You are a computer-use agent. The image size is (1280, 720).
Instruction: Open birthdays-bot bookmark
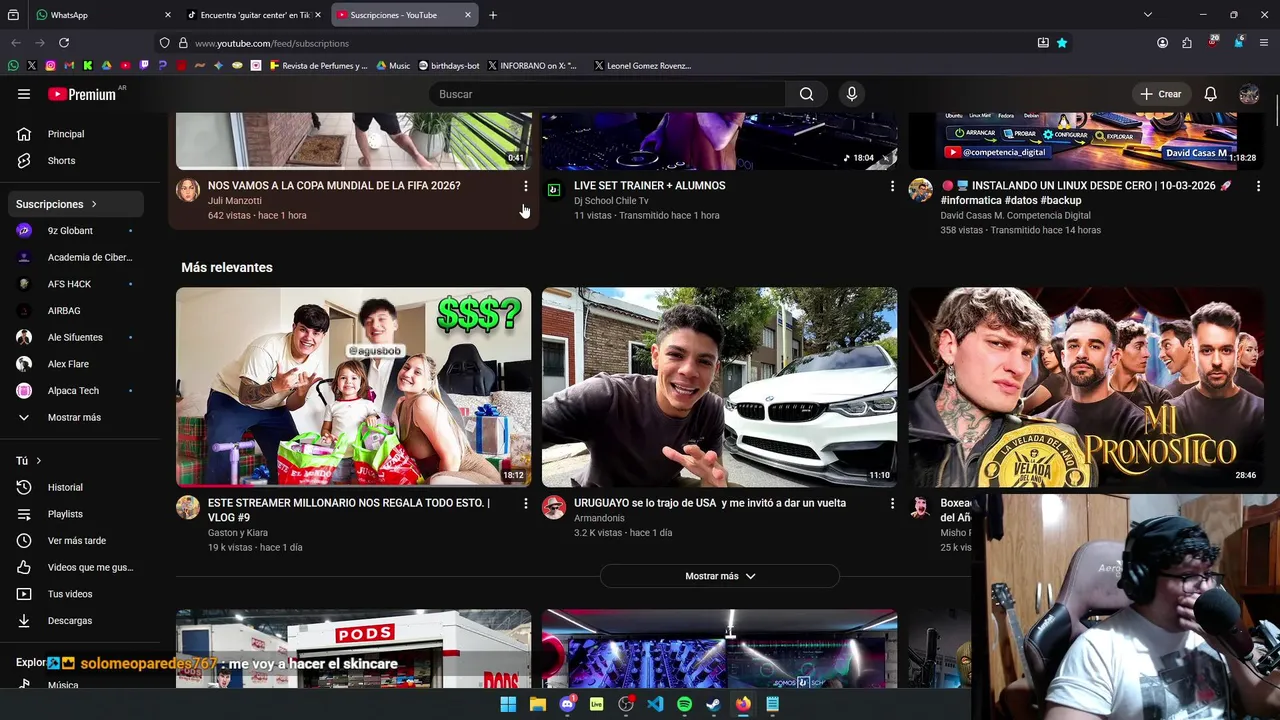click(x=449, y=66)
